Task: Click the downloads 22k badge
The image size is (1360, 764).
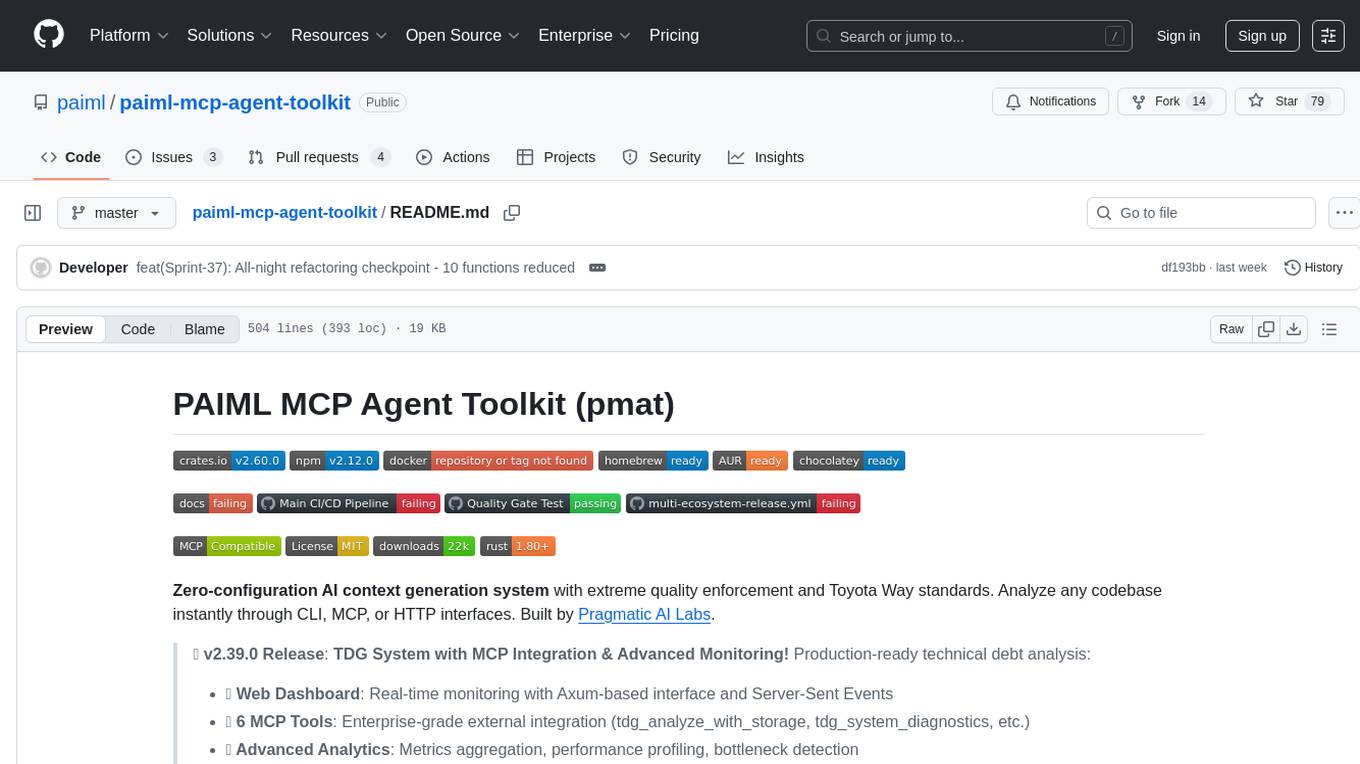Action: pyautogui.click(x=425, y=546)
